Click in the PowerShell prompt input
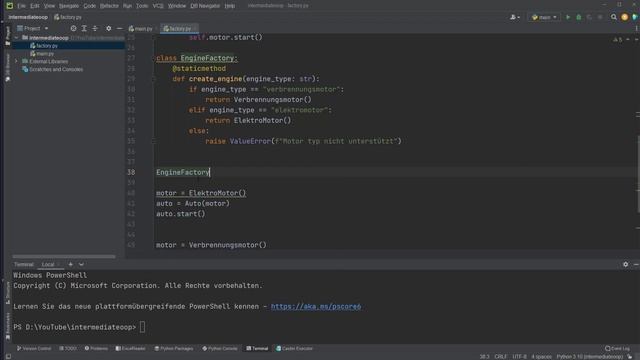Viewport: 640px width, 360px height. (x=142, y=327)
